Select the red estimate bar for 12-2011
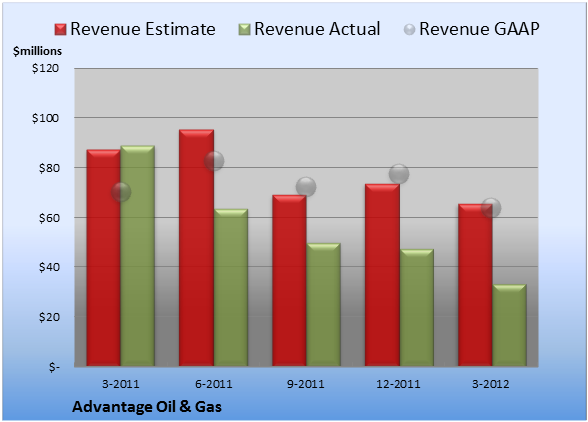The image size is (588, 422). pos(382,275)
